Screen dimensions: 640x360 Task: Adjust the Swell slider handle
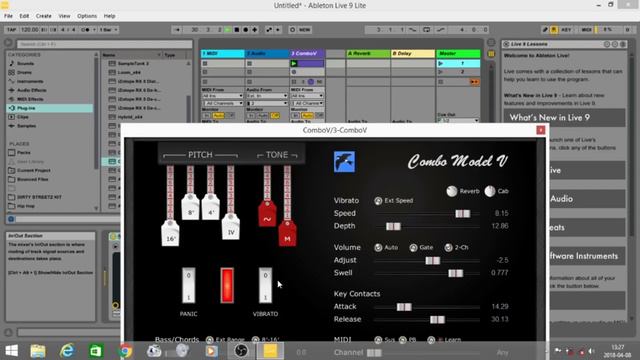point(456,273)
